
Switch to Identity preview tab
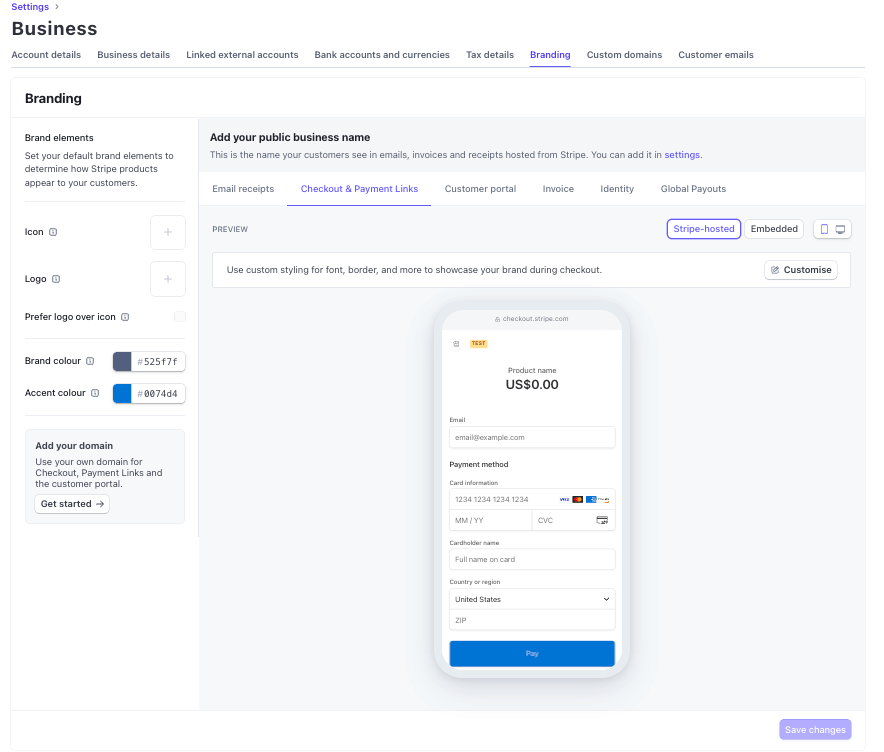617,189
